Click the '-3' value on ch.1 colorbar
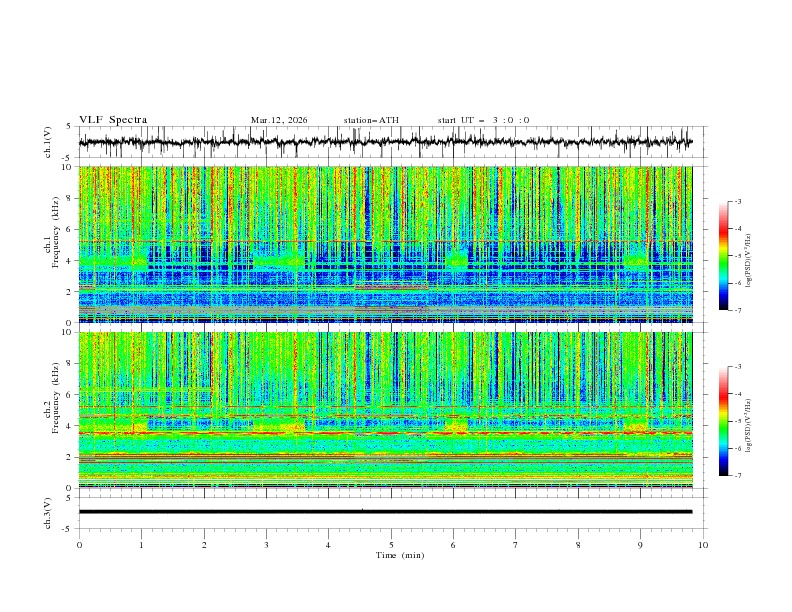Screen dimensions: 792x612 tap(738, 201)
